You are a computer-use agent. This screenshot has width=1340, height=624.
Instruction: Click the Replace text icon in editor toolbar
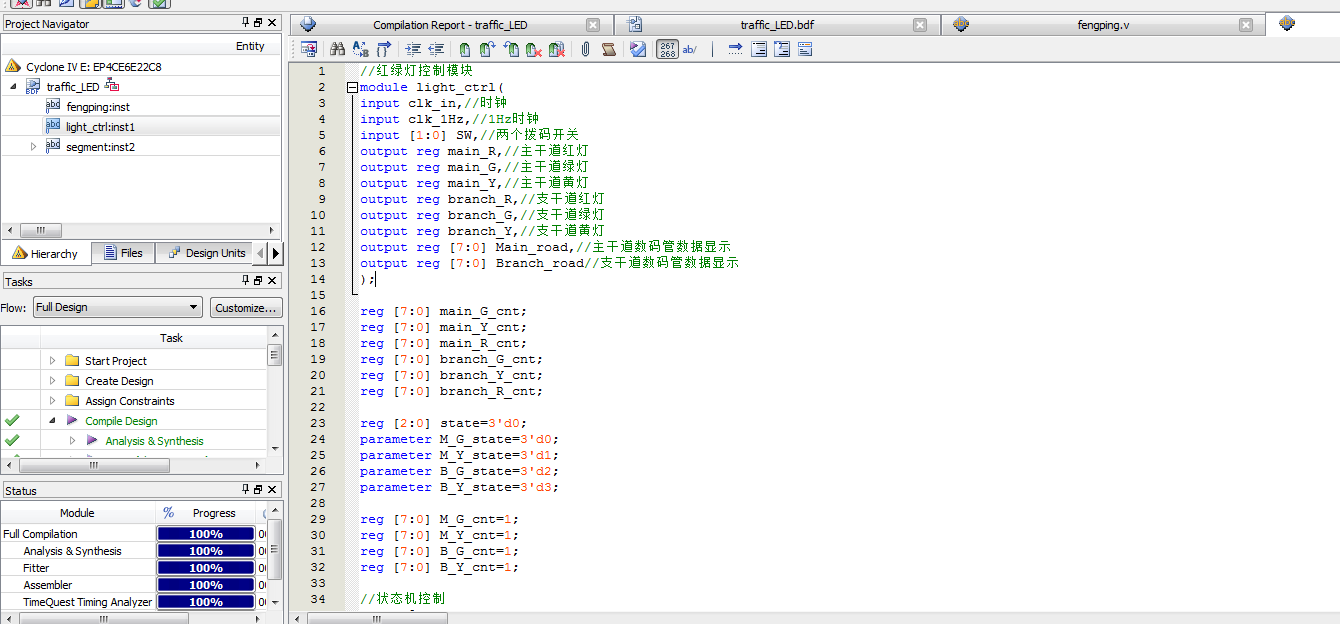[x=361, y=49]
